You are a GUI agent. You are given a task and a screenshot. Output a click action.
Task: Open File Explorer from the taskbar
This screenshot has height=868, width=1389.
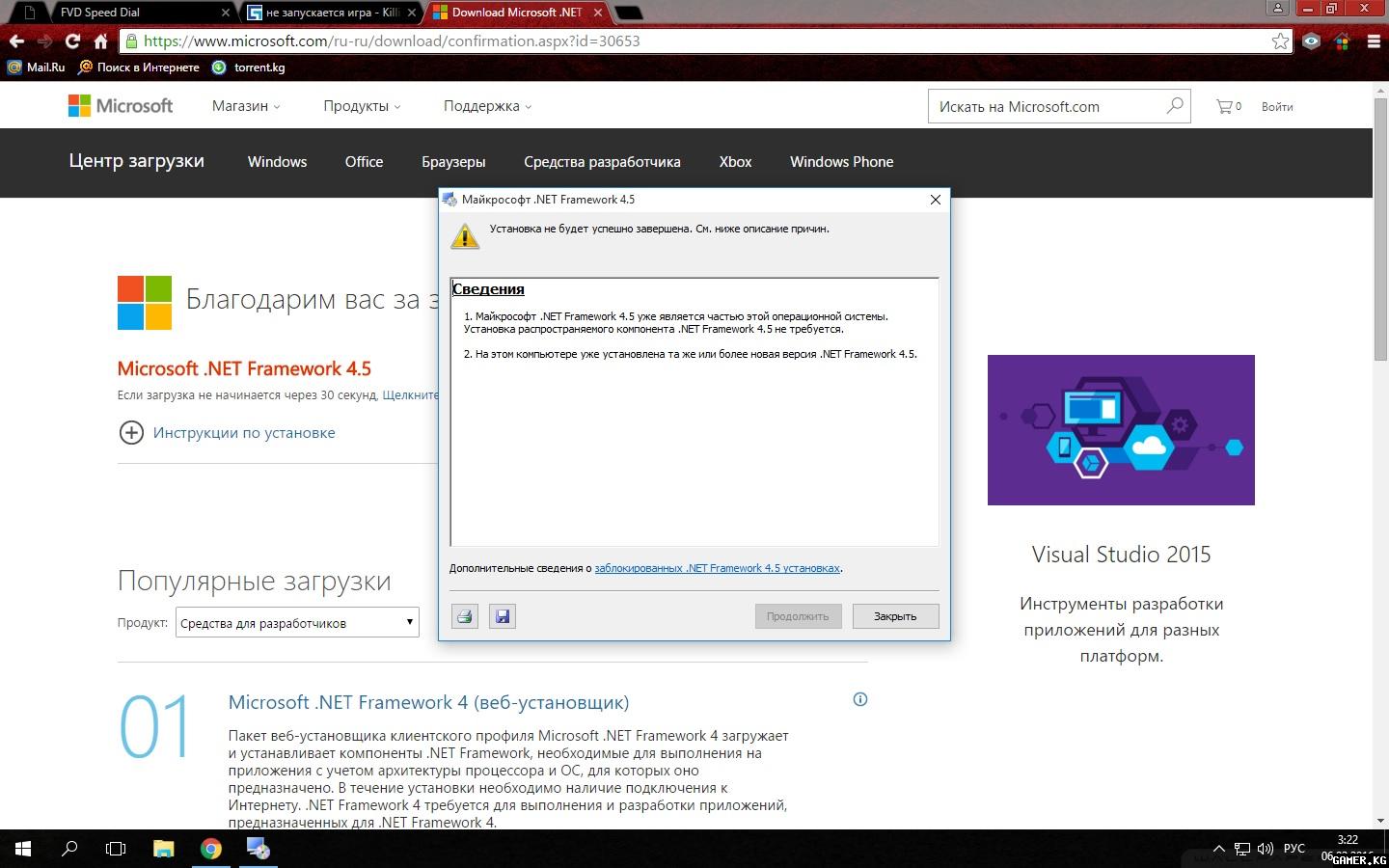[163, 849]
